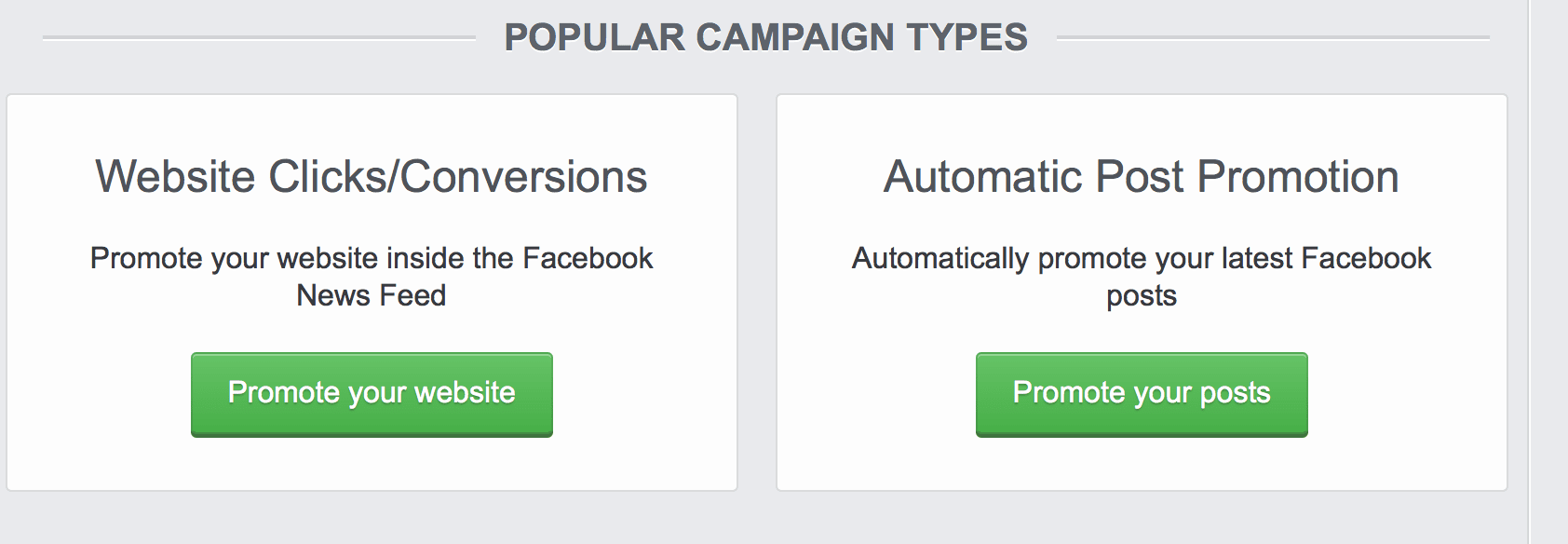
Task: Launch an Automatic Post Promotion campaign
Action: click(x=1141, y=394)
